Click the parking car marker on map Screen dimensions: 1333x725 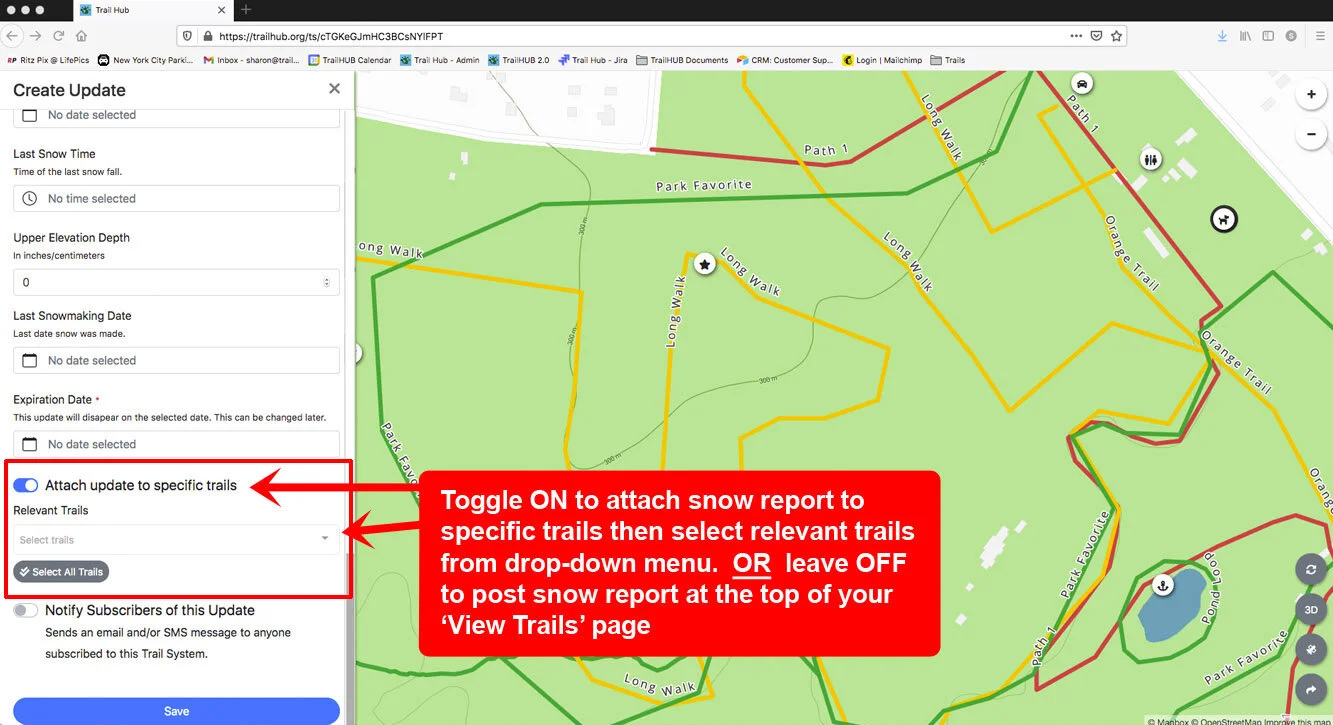1081,83
